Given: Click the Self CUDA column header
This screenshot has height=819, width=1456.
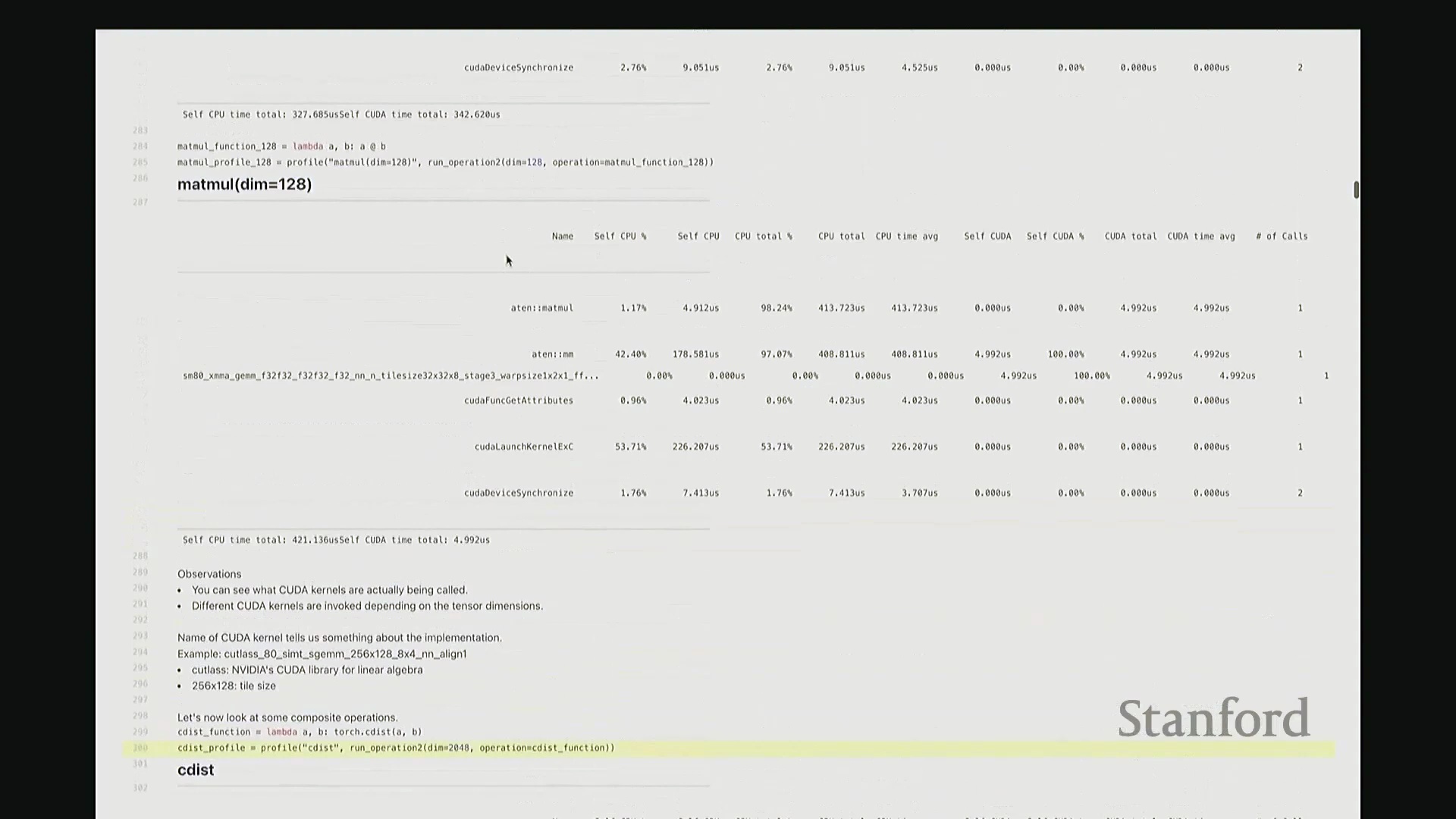Looking at the screenshot, I should [x=987, y=237].
